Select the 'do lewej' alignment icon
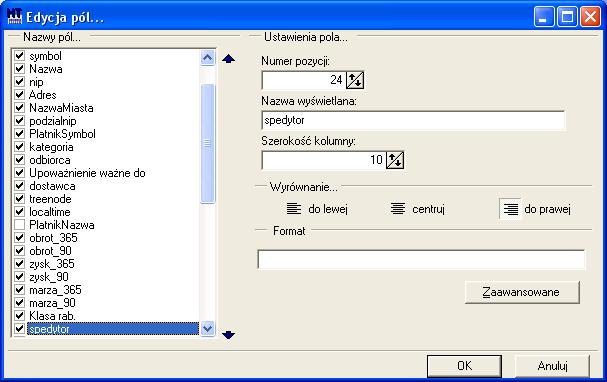607x382 pixels. [294, 209]
